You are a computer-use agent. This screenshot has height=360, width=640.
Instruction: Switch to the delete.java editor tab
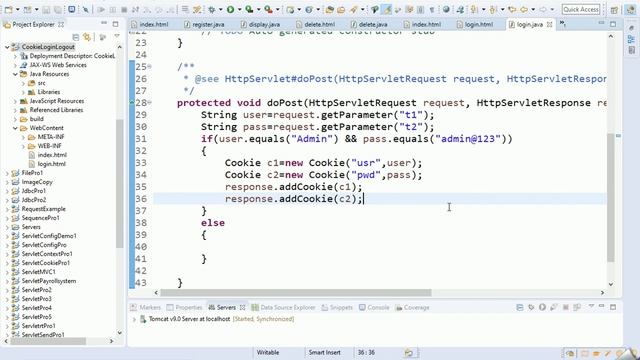click(369, 24)
